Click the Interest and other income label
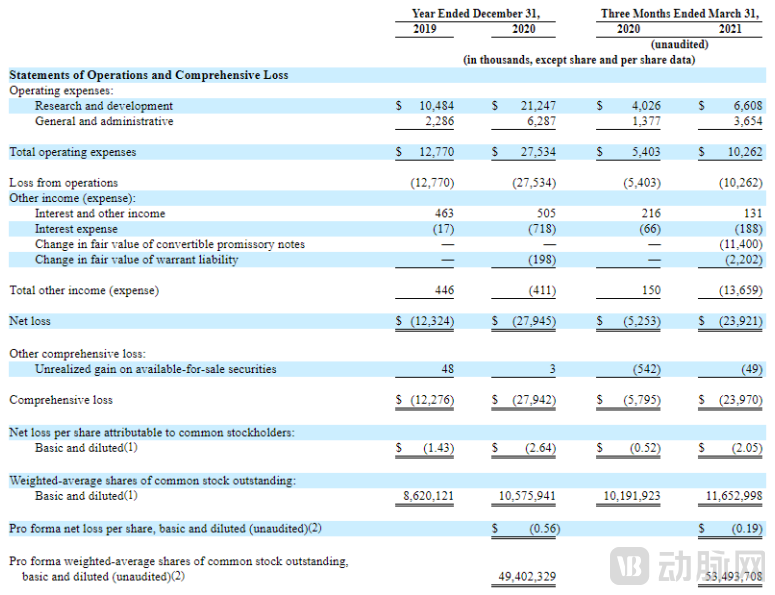This screenshot has width=775, height=595. [100, 214]
